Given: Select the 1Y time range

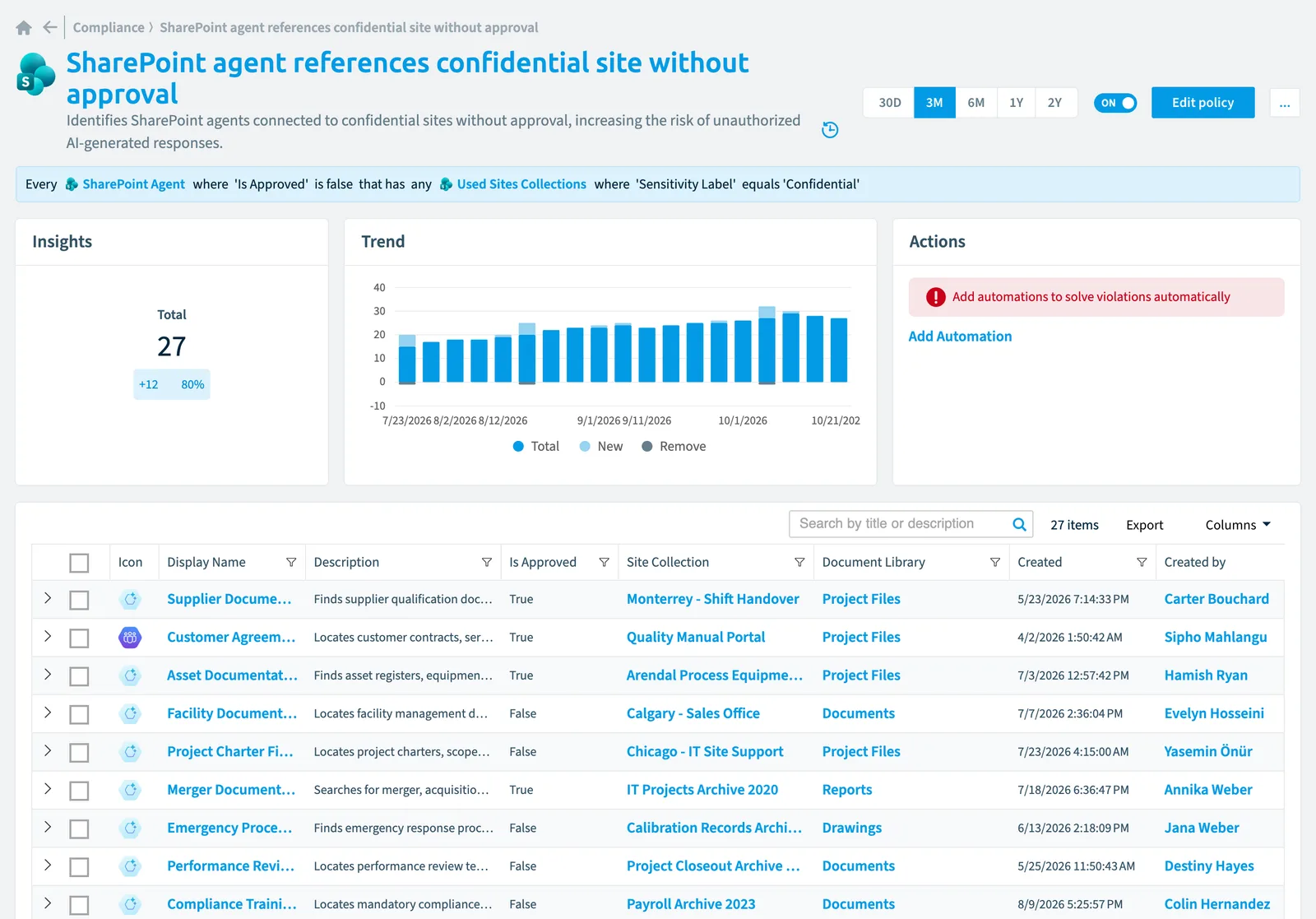Looking at the screenshot, I should [x=1017, y=103].
